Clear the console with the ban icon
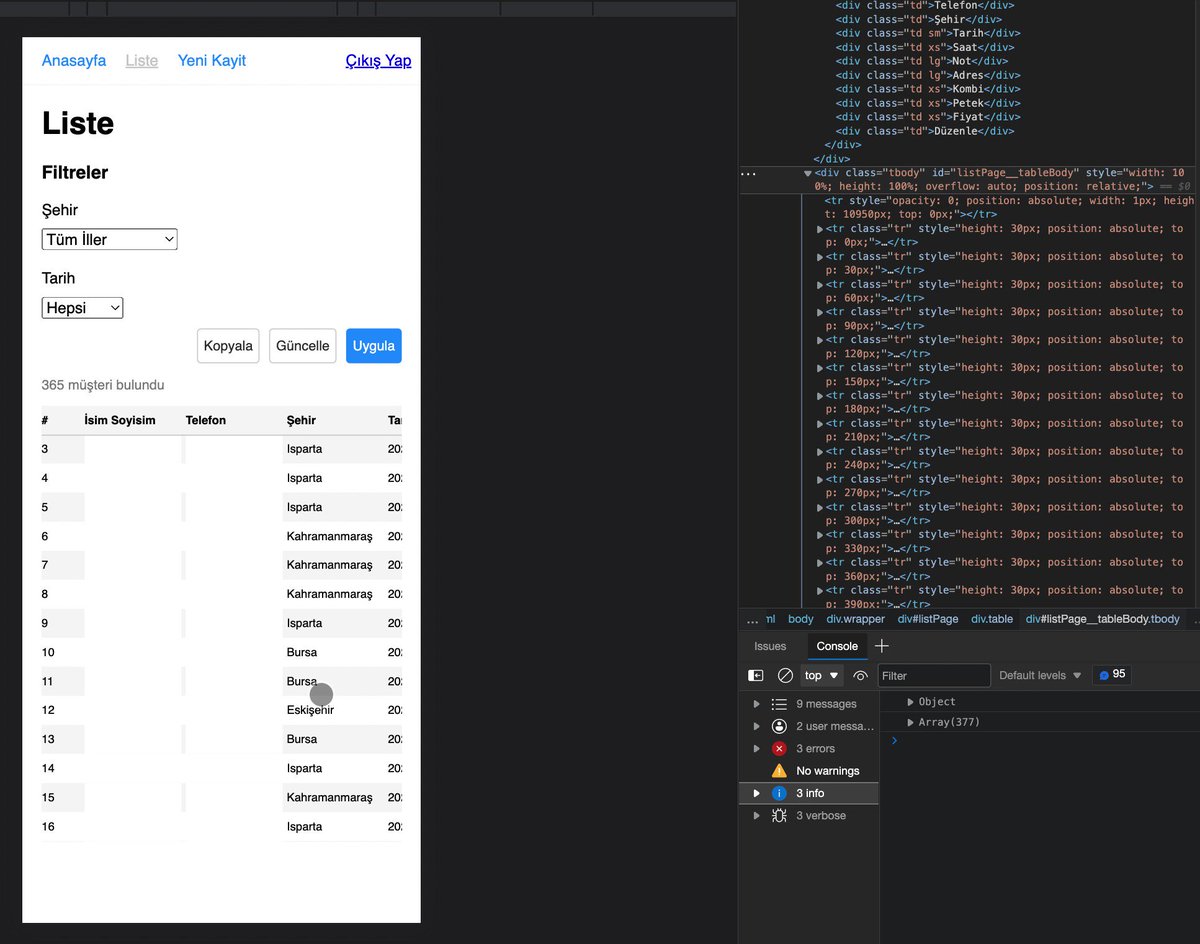 785,676
